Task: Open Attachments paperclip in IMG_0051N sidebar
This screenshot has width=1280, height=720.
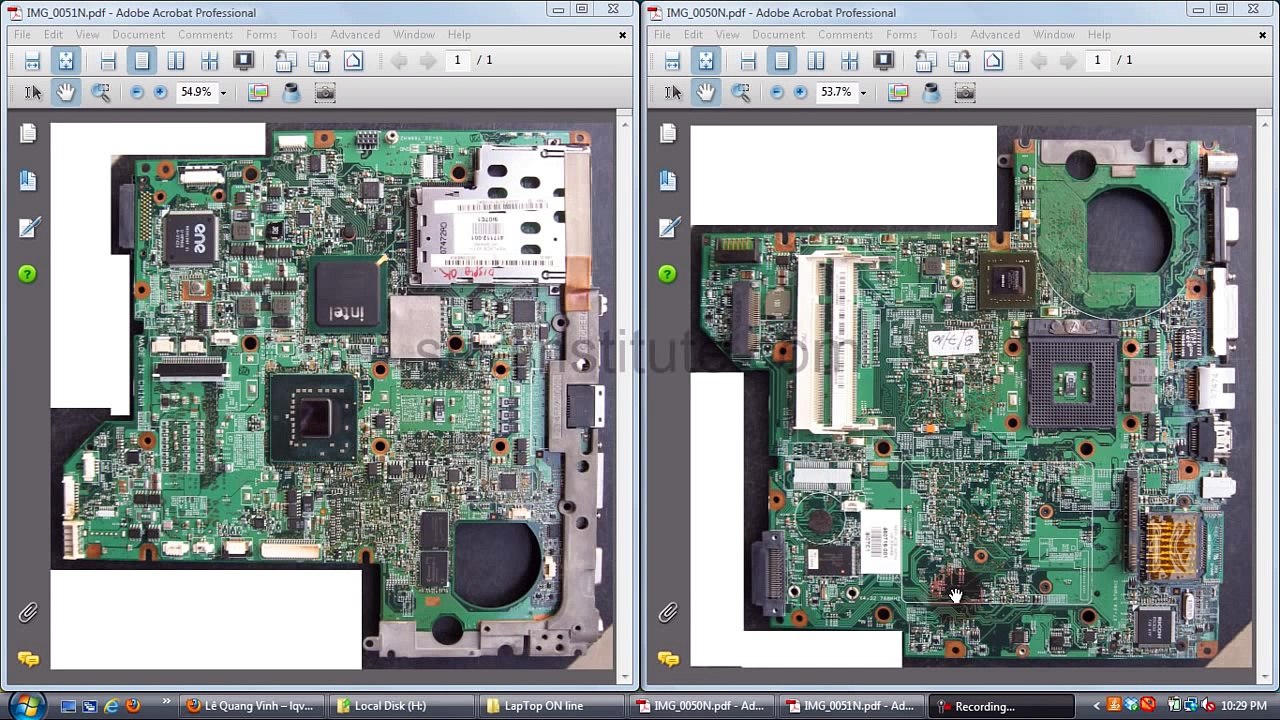Action: coord(28,612)
